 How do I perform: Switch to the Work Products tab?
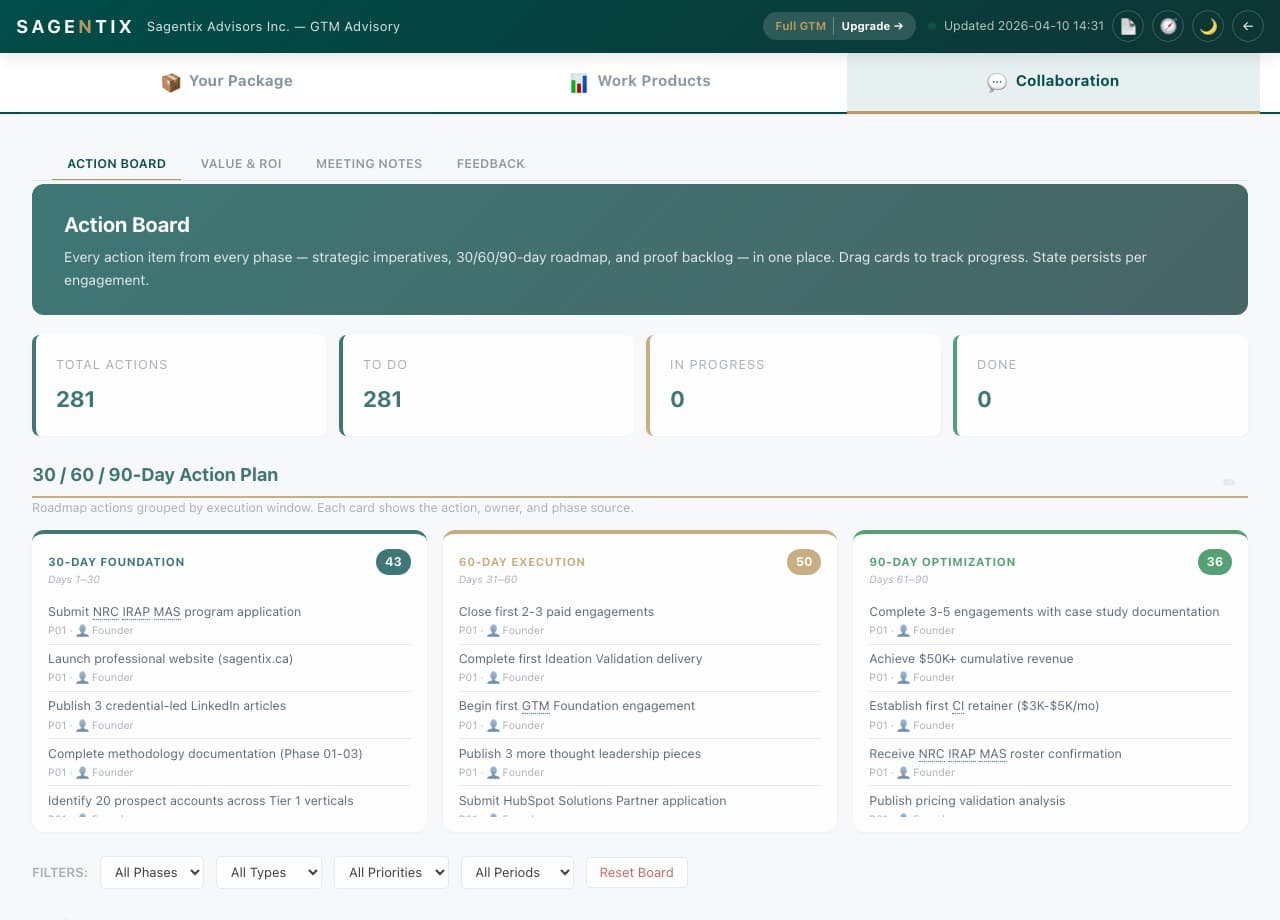click(640, 82)
